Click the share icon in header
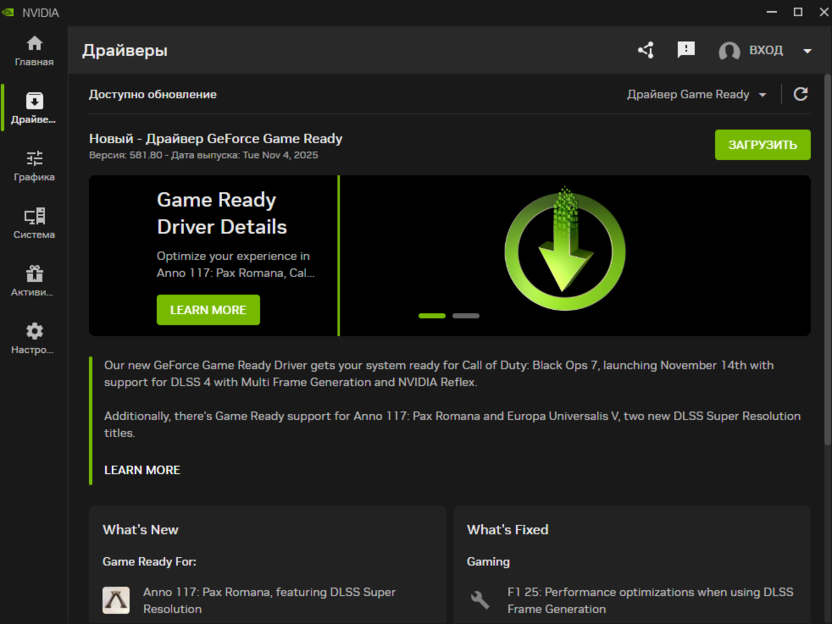The height and width of the screenshot is (624, 832). [646, 50]
